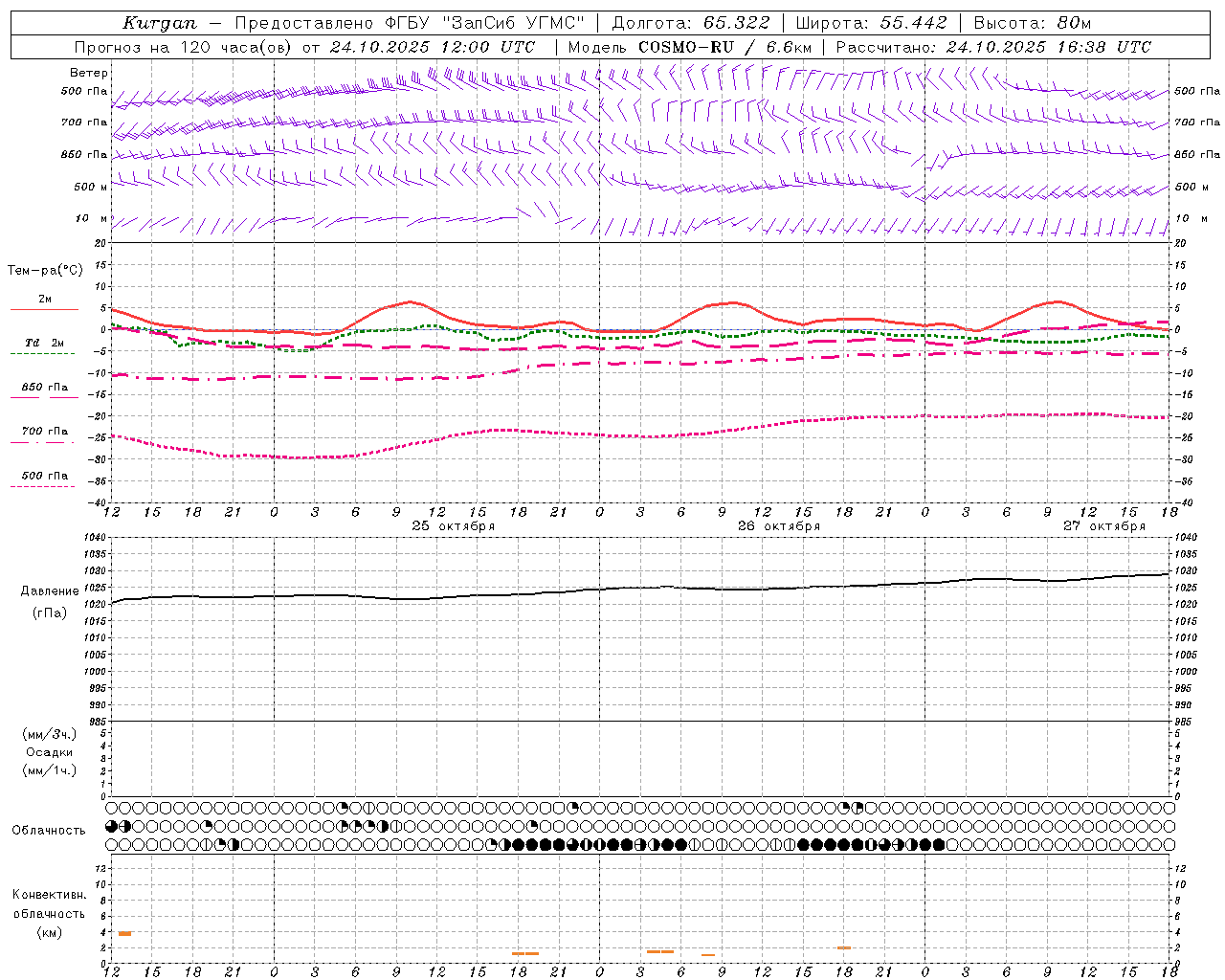The width and height of the screenshot is (1225, 980).
Task: Click the (мм/3ч.) precipitation unit label
Action: (50, 734)
